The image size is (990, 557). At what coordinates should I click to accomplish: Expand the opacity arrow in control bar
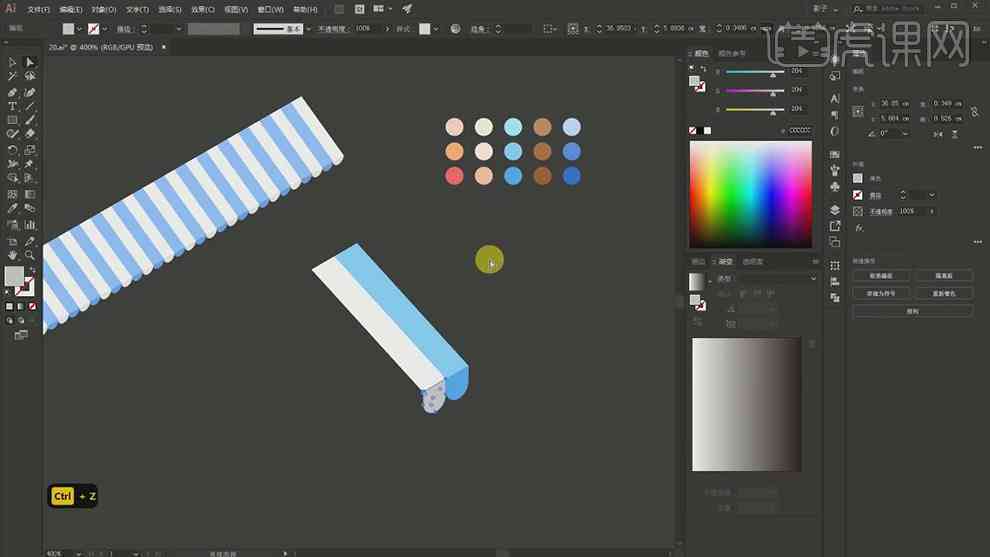pos(387,29)
